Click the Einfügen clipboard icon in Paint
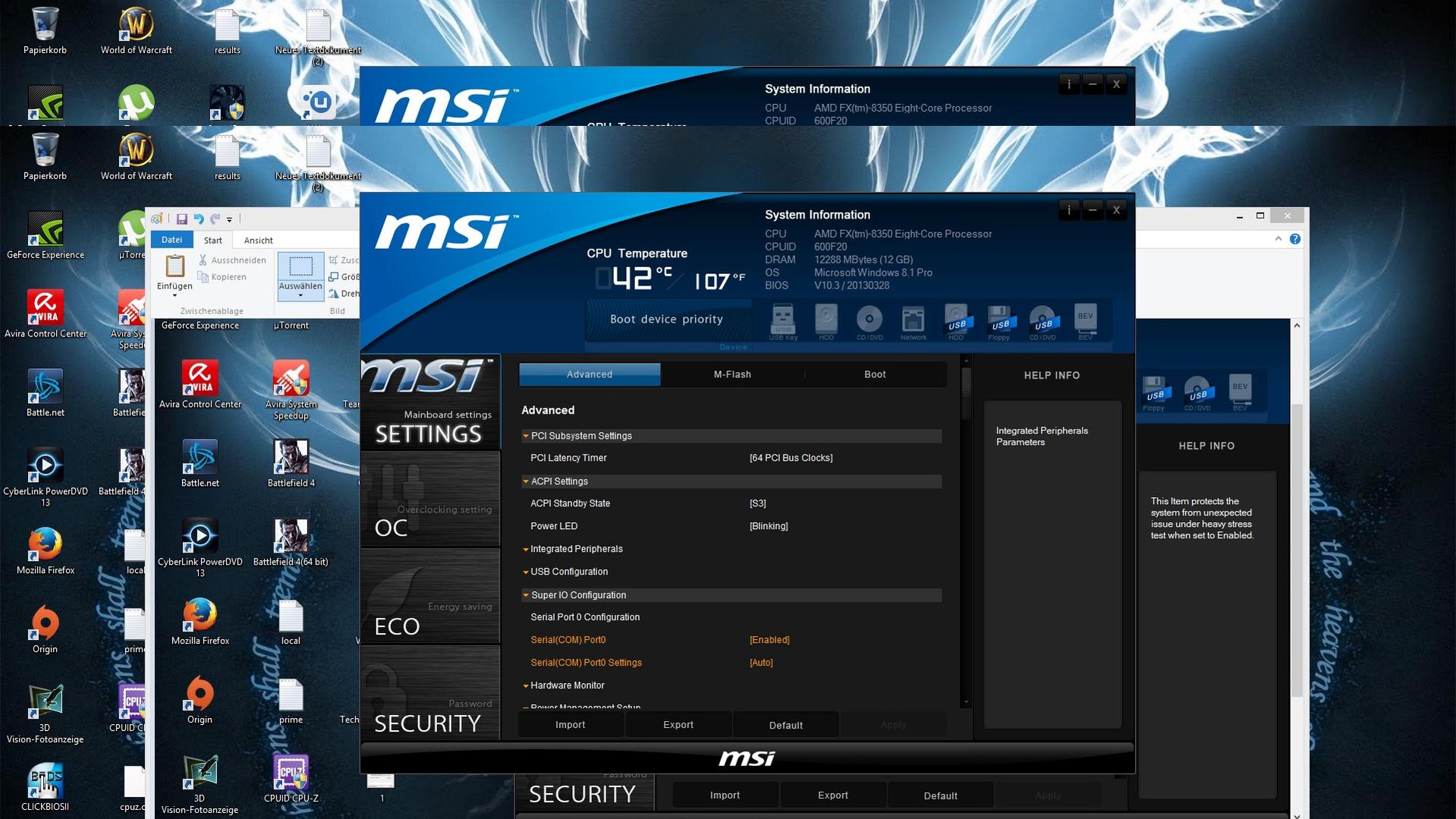The height and width of the screenshot is (819, 1456). click(175, 266)
